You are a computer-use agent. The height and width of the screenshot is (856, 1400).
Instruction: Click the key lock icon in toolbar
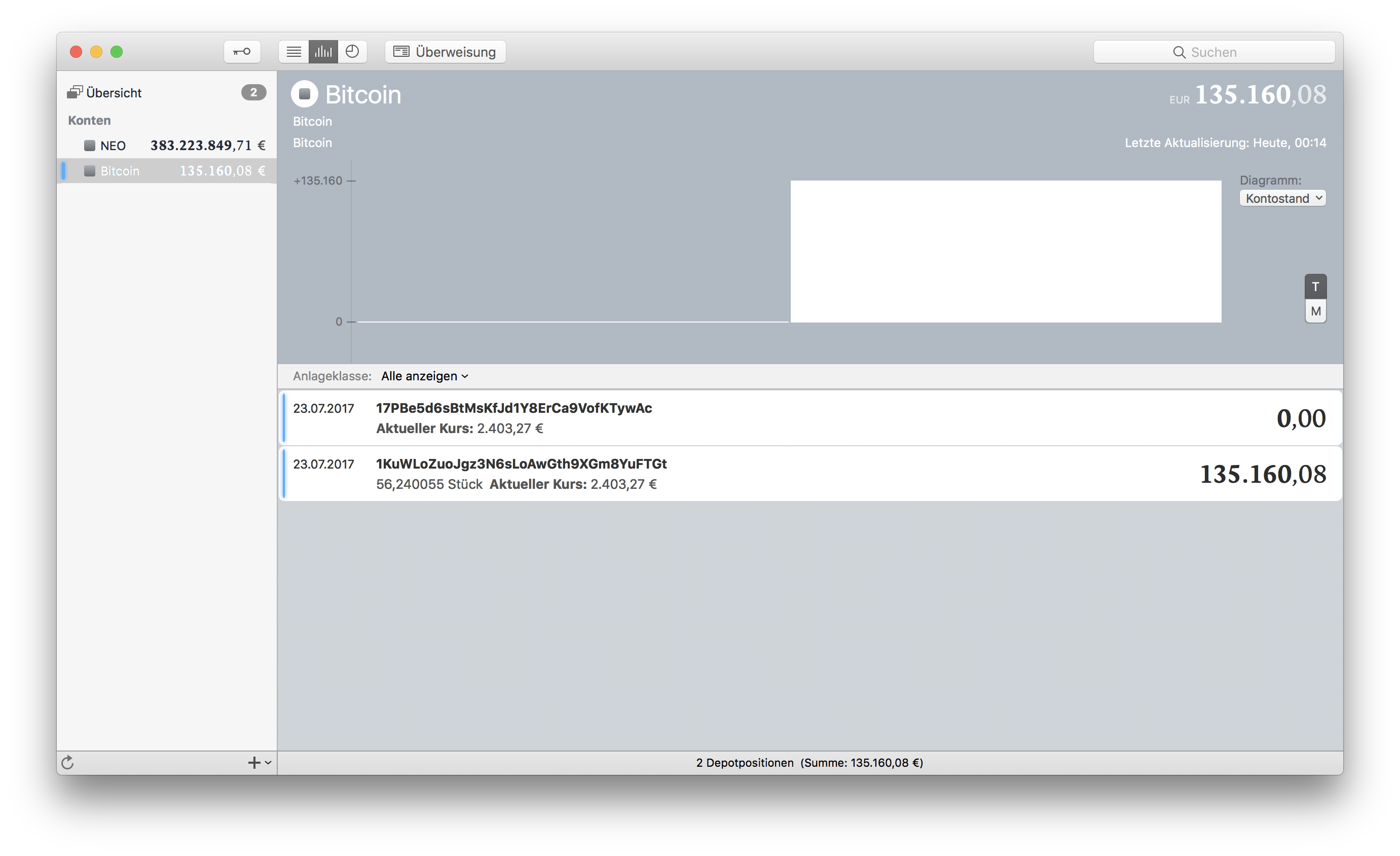(x=242, y=52)
